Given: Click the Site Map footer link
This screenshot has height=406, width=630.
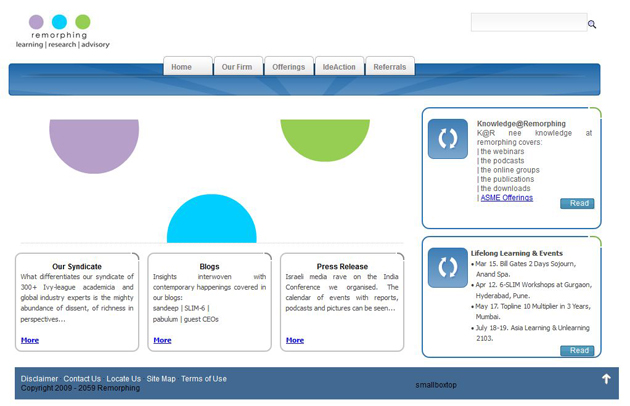Looking at the screenshot, I should pyautogui.click(x=161, y=379).
